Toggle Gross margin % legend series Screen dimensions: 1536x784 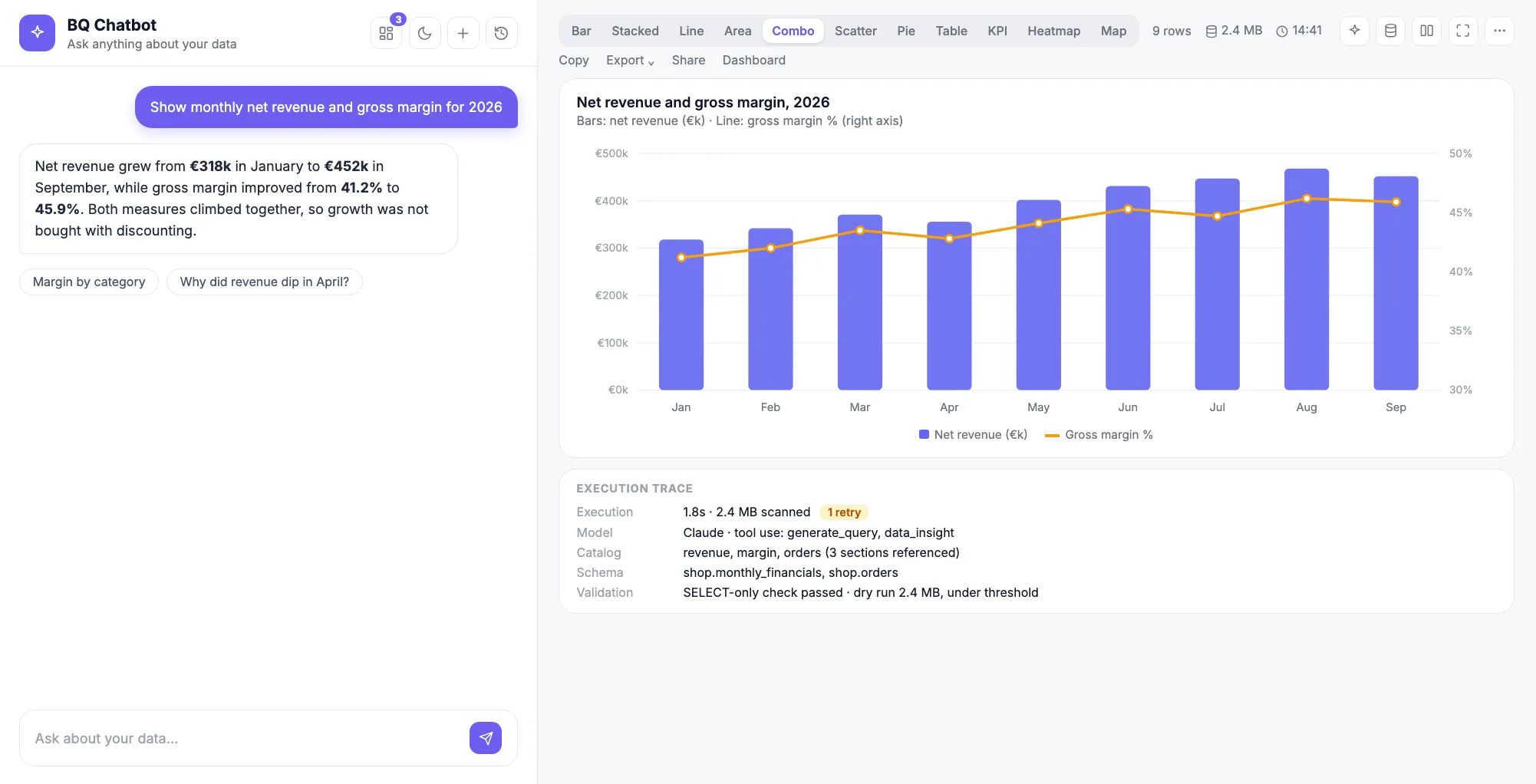click(1099, 434)
